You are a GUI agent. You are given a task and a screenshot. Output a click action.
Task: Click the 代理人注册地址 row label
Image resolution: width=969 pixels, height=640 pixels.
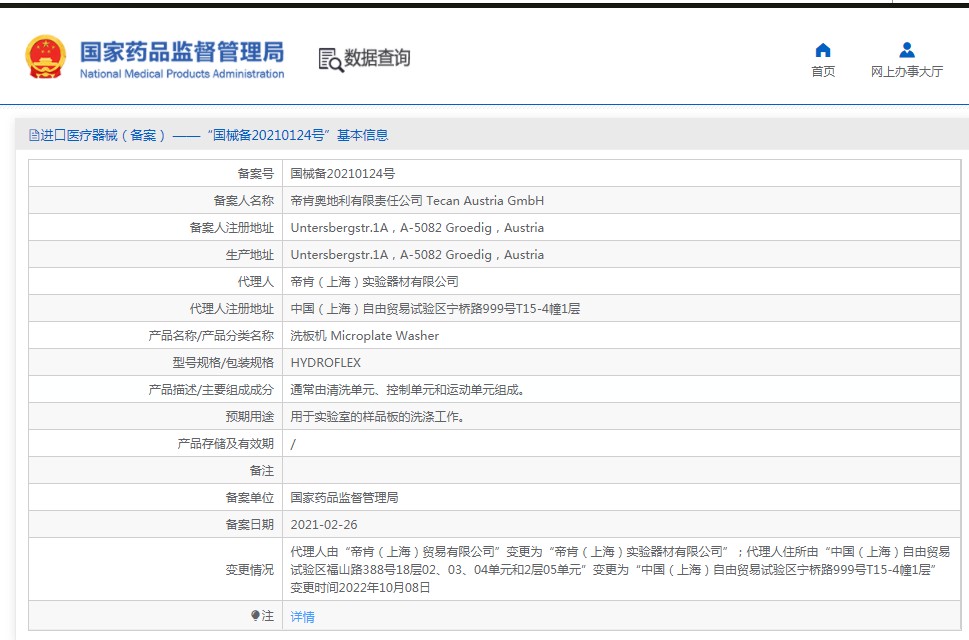231,309
